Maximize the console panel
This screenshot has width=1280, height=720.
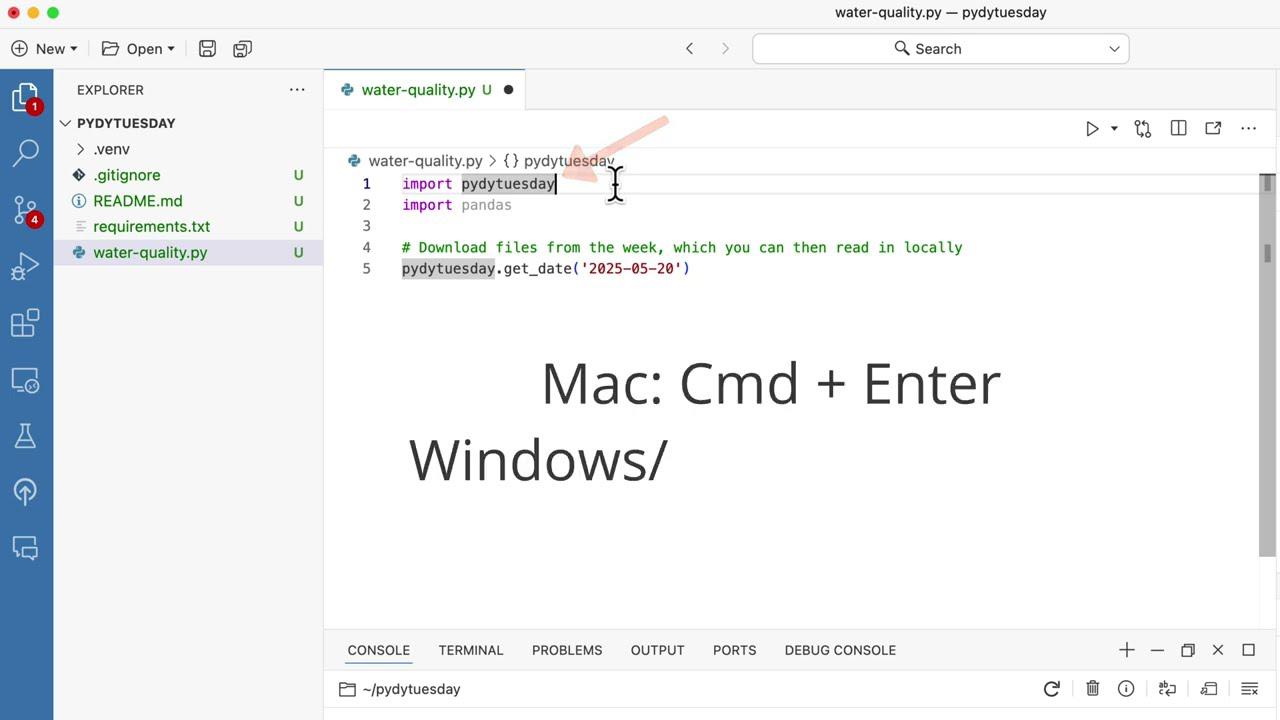pyautogui.click(x=1248, y=650)
